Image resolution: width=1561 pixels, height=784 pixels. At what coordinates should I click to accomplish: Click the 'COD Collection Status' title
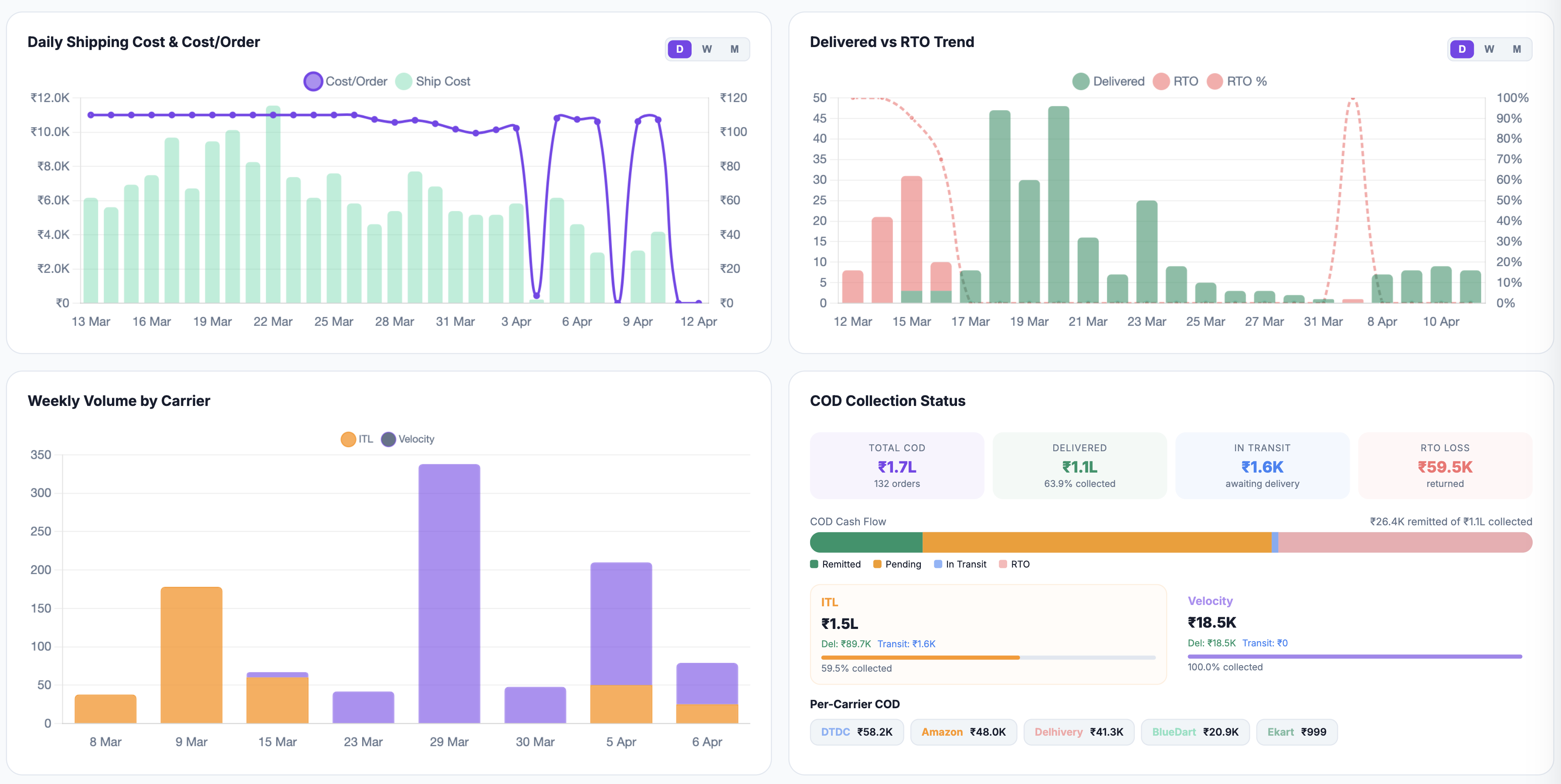(888, 400)
